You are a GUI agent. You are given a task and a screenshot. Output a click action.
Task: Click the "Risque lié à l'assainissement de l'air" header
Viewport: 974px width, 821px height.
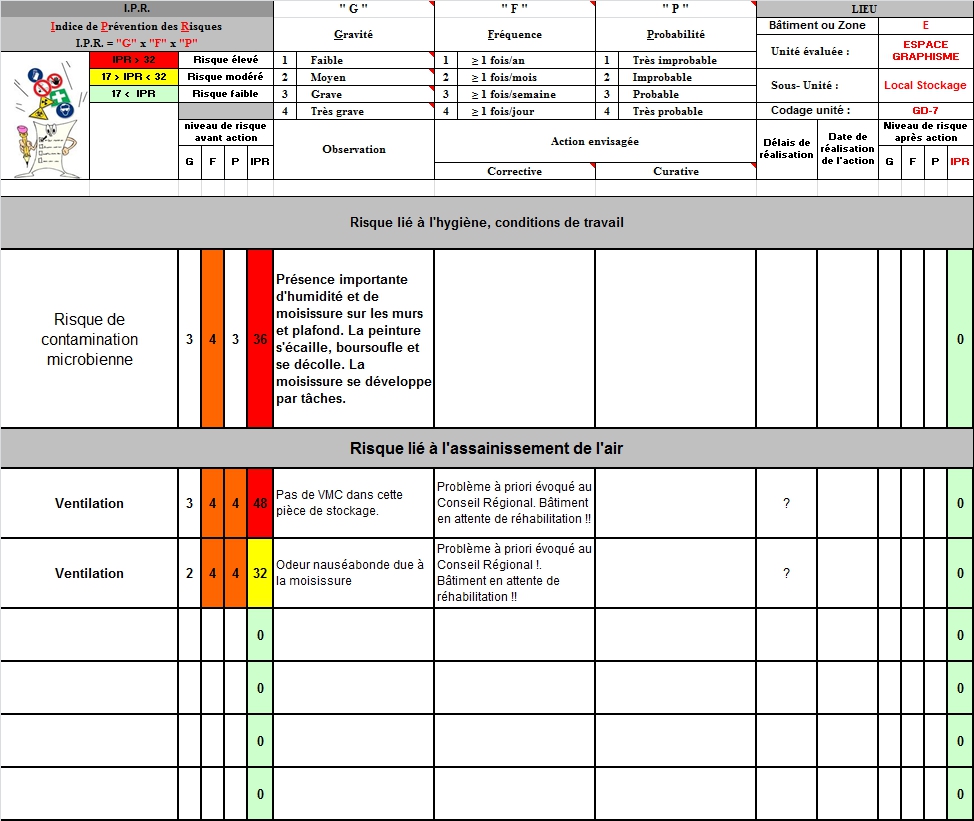point(486,448)
